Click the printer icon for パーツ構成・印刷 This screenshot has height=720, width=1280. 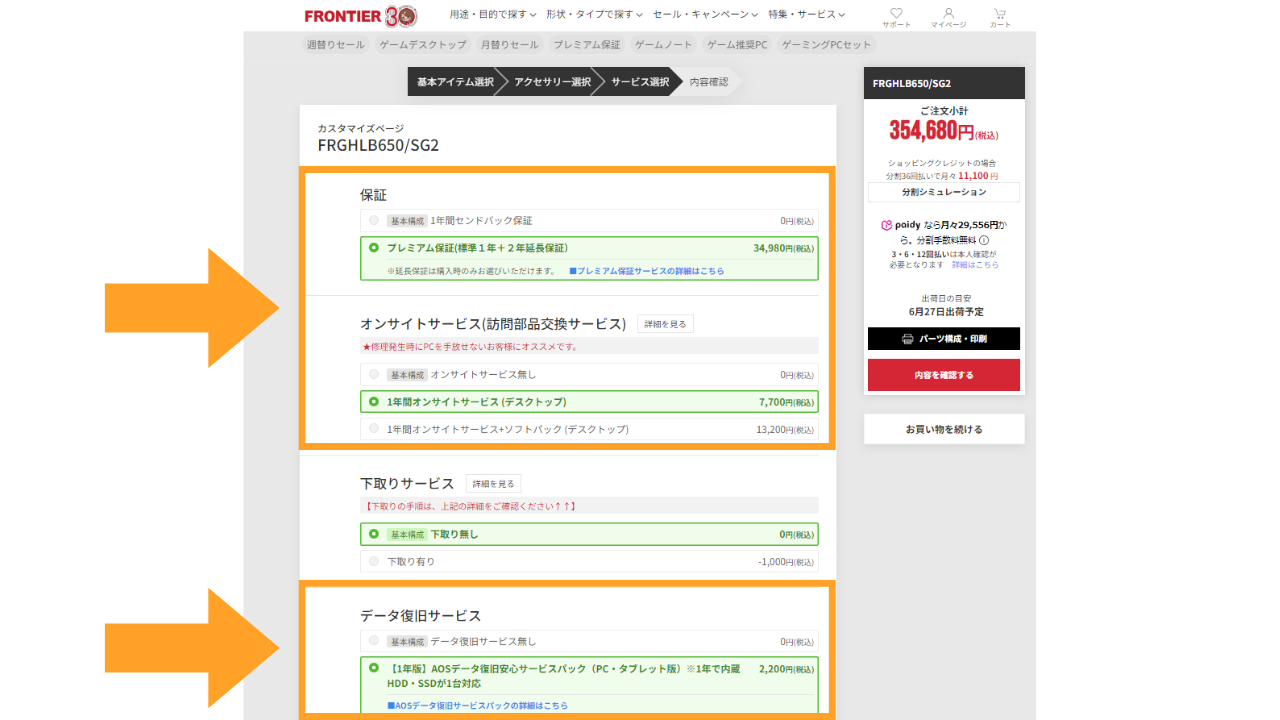907,339
